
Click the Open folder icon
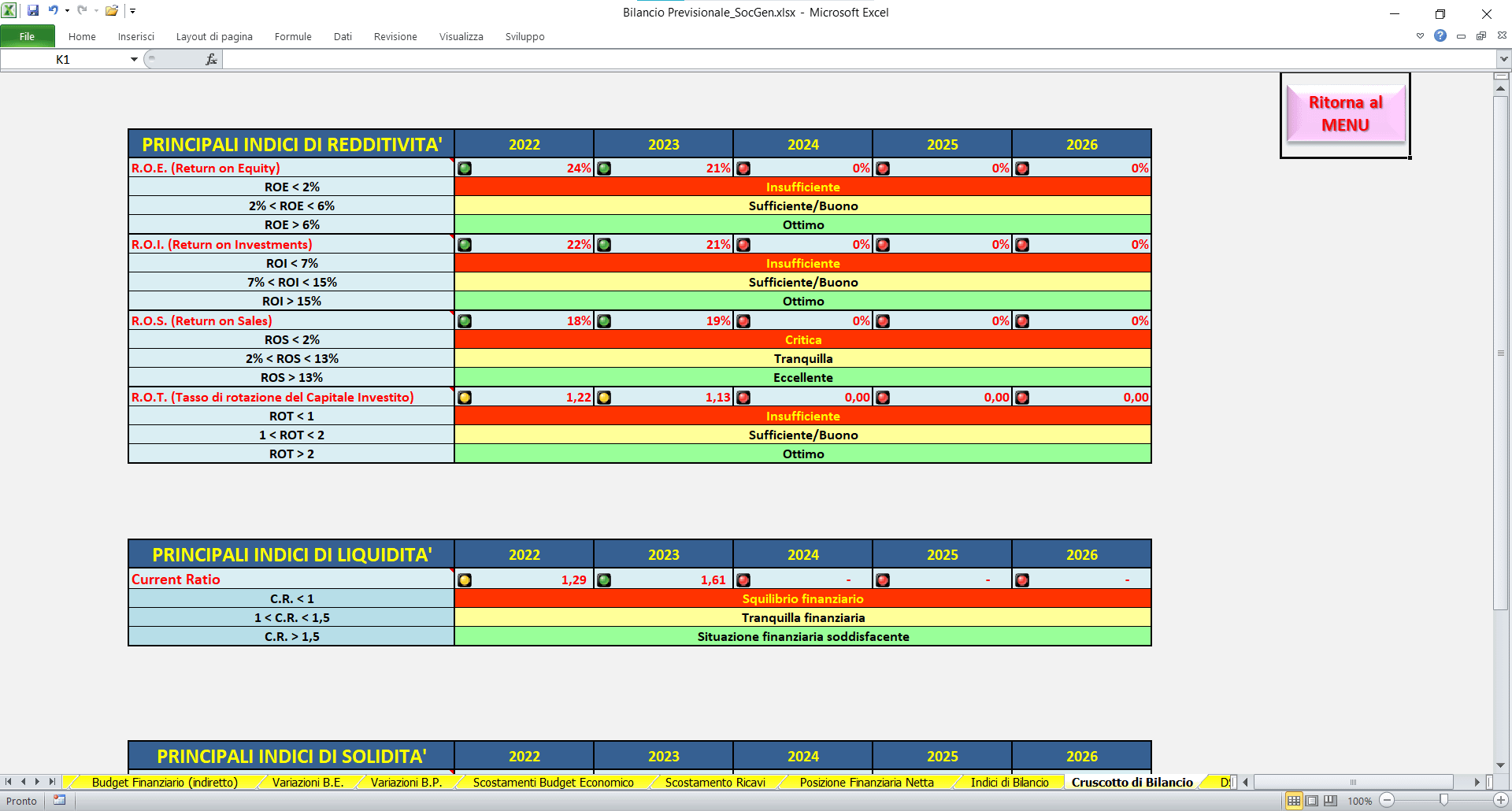[x=112, y=11]
